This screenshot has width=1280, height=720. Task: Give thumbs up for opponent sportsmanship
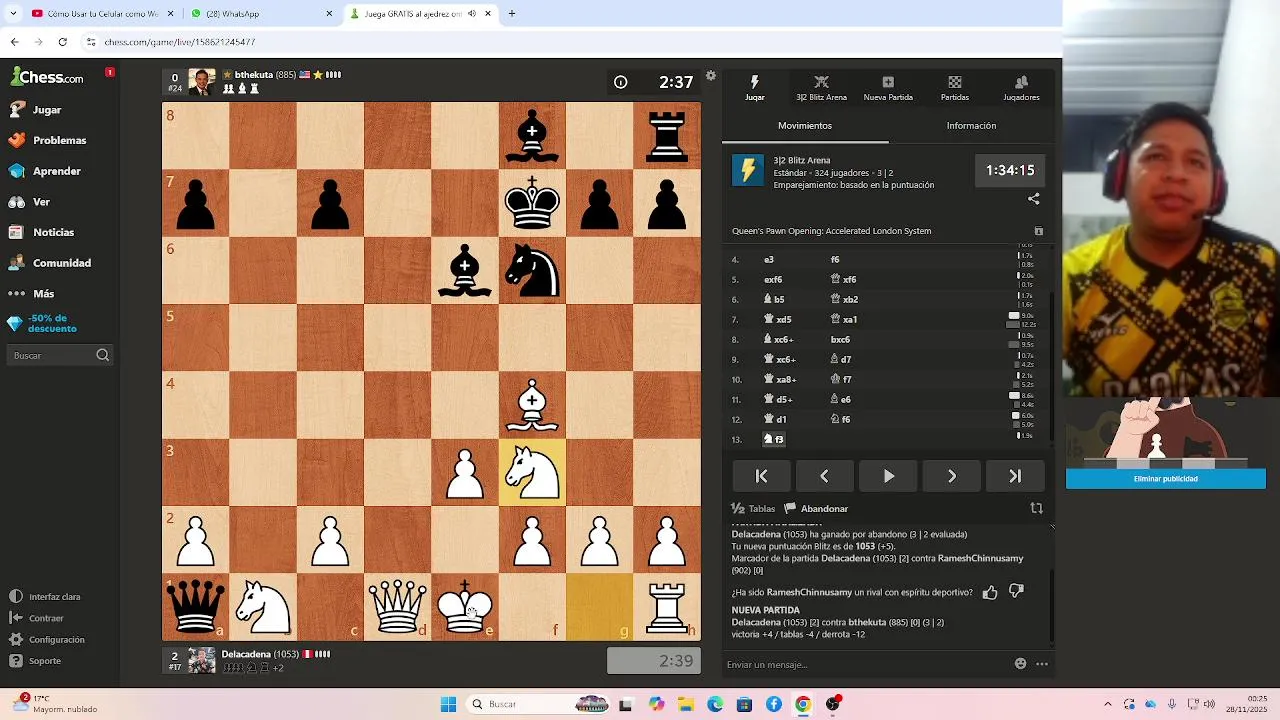(x=990, y=592)
